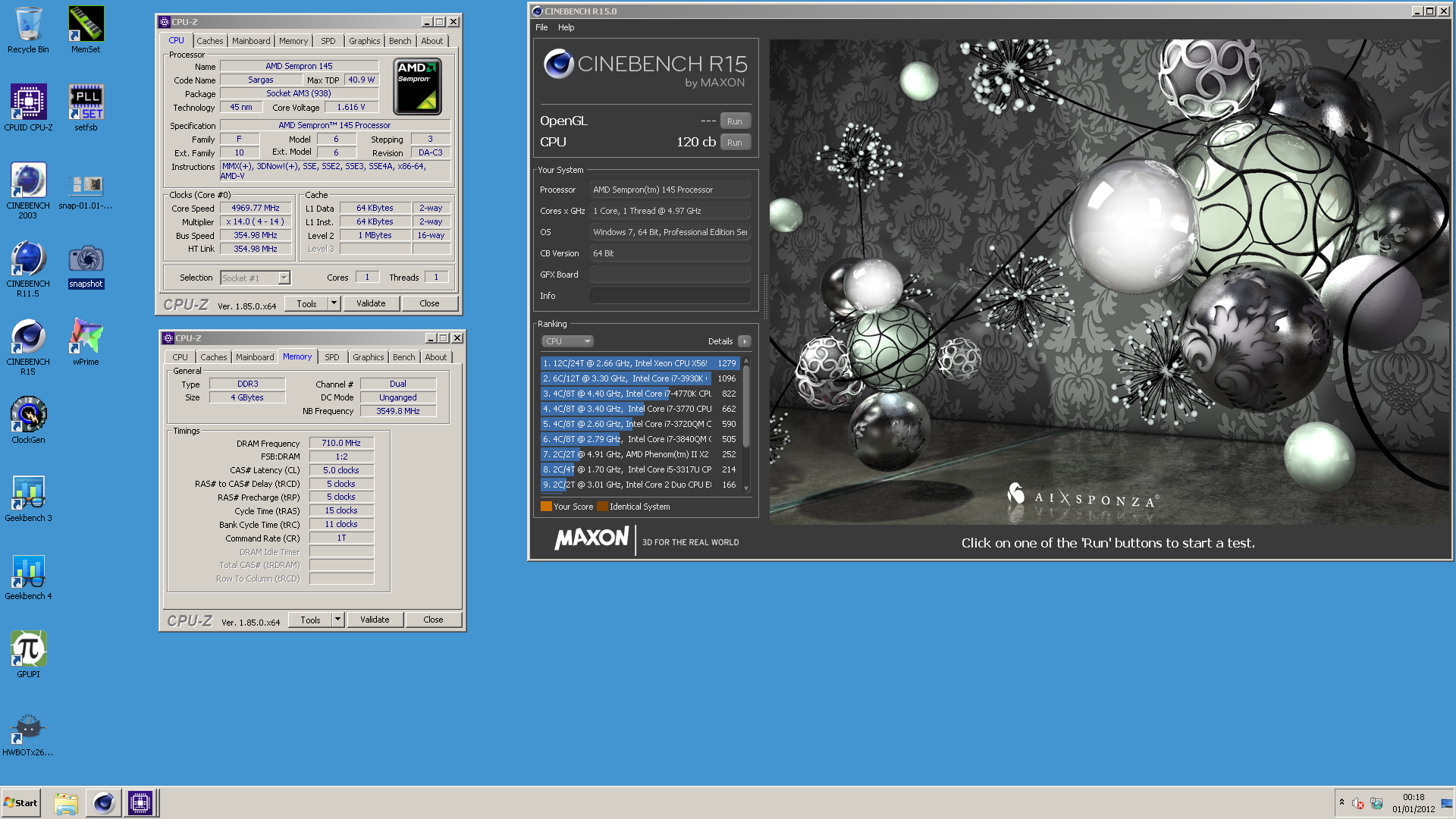Open the CINEBENCH R15 desktop icon

(28, 347)
